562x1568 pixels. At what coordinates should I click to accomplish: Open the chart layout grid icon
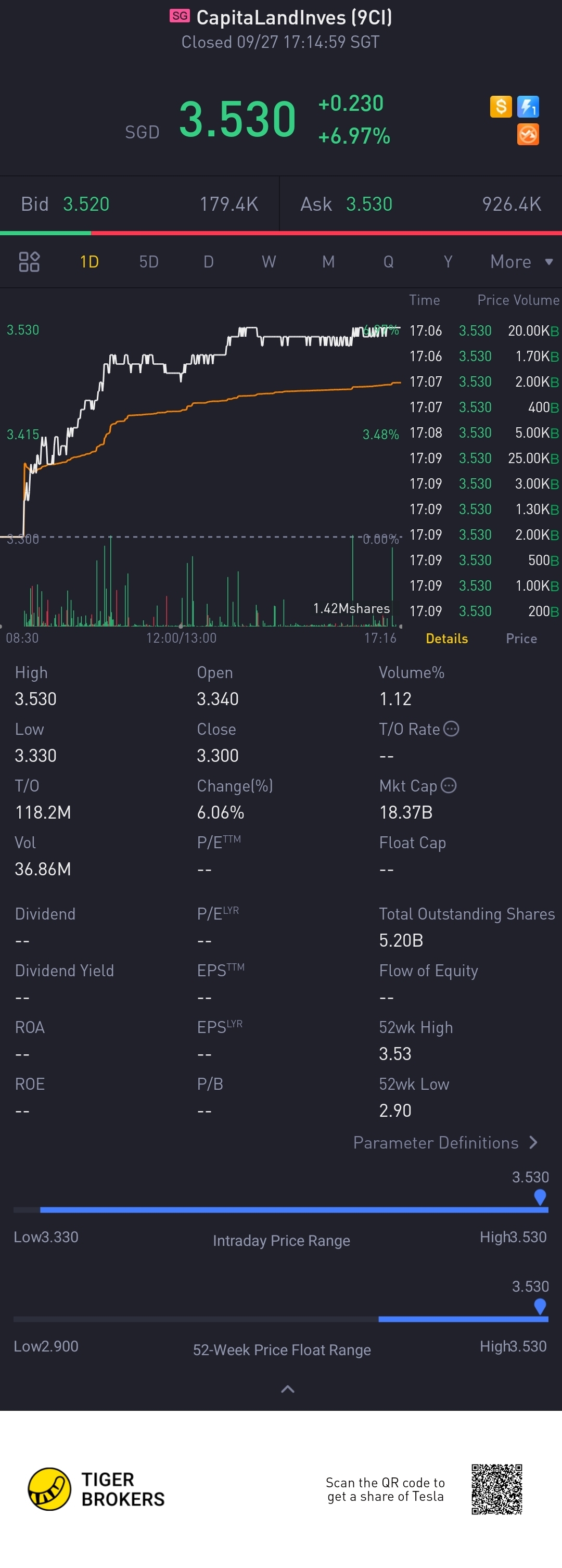click(x=29, y=262)
